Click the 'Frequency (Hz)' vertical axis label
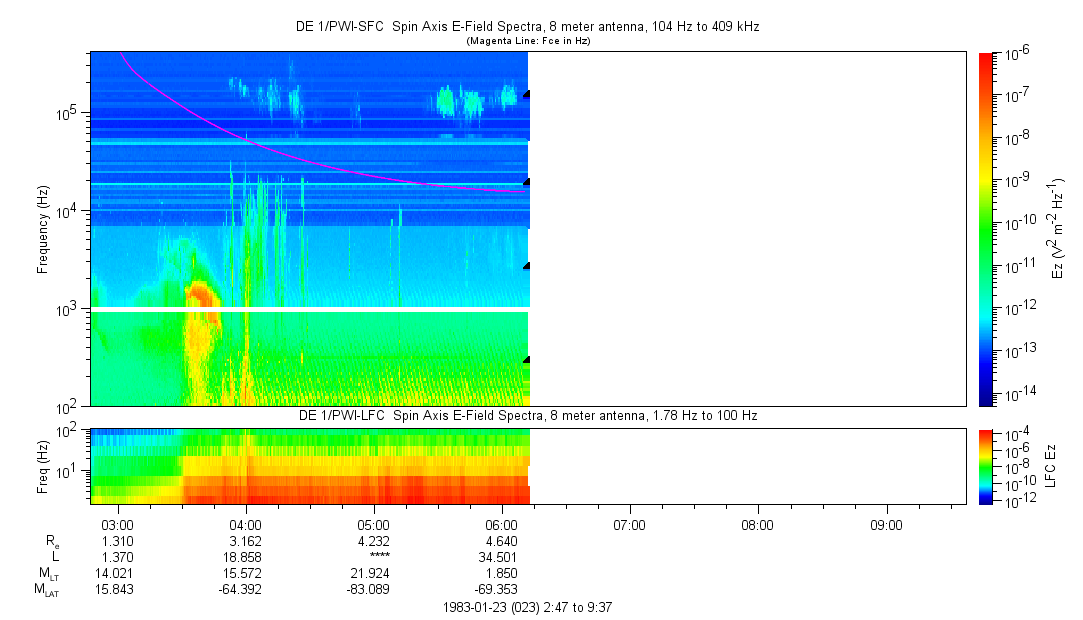1083x620 pixels. click(43, 229)
